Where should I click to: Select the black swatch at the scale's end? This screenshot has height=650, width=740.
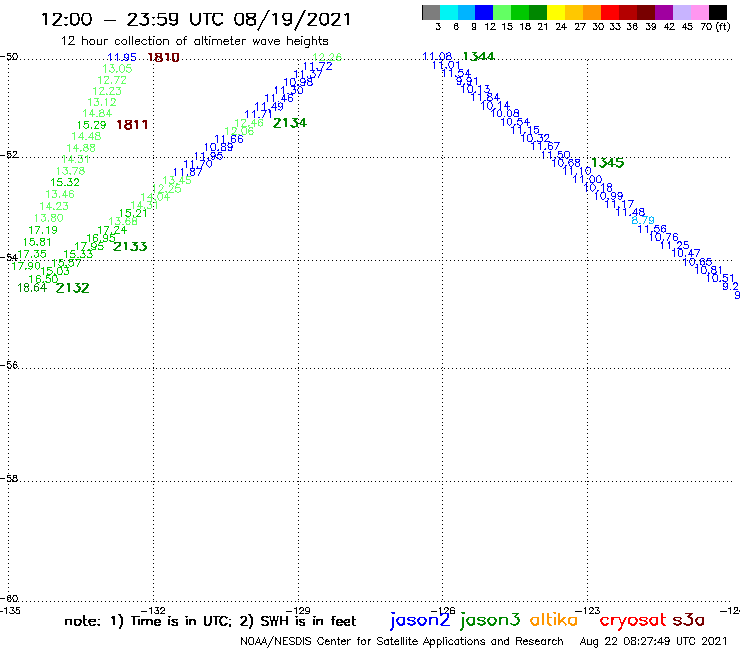click(717, 12)
